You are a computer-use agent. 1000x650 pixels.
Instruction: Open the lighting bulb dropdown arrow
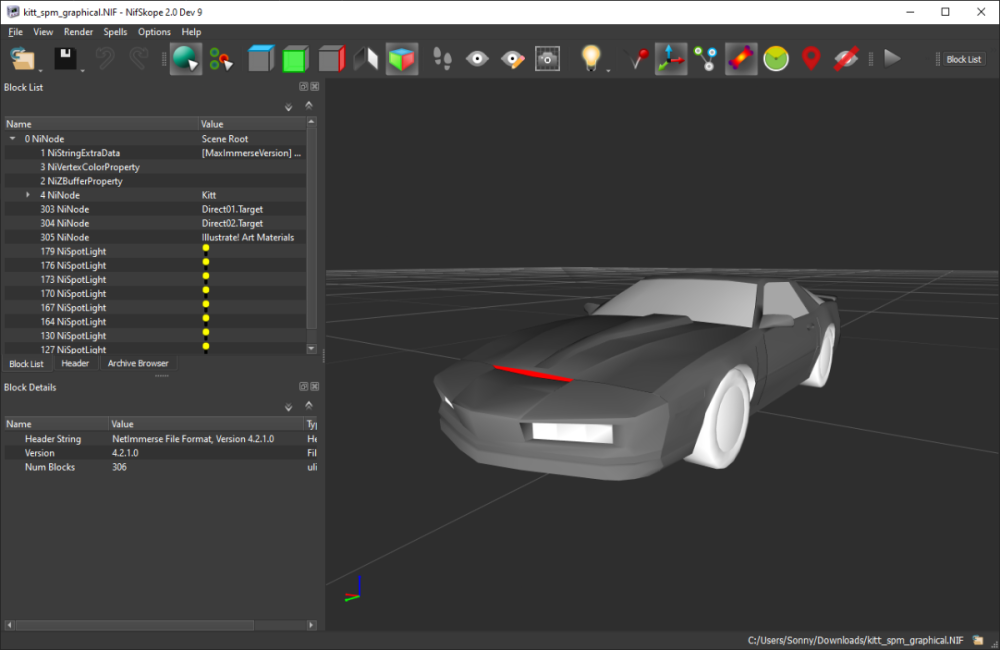coord(608,69)
